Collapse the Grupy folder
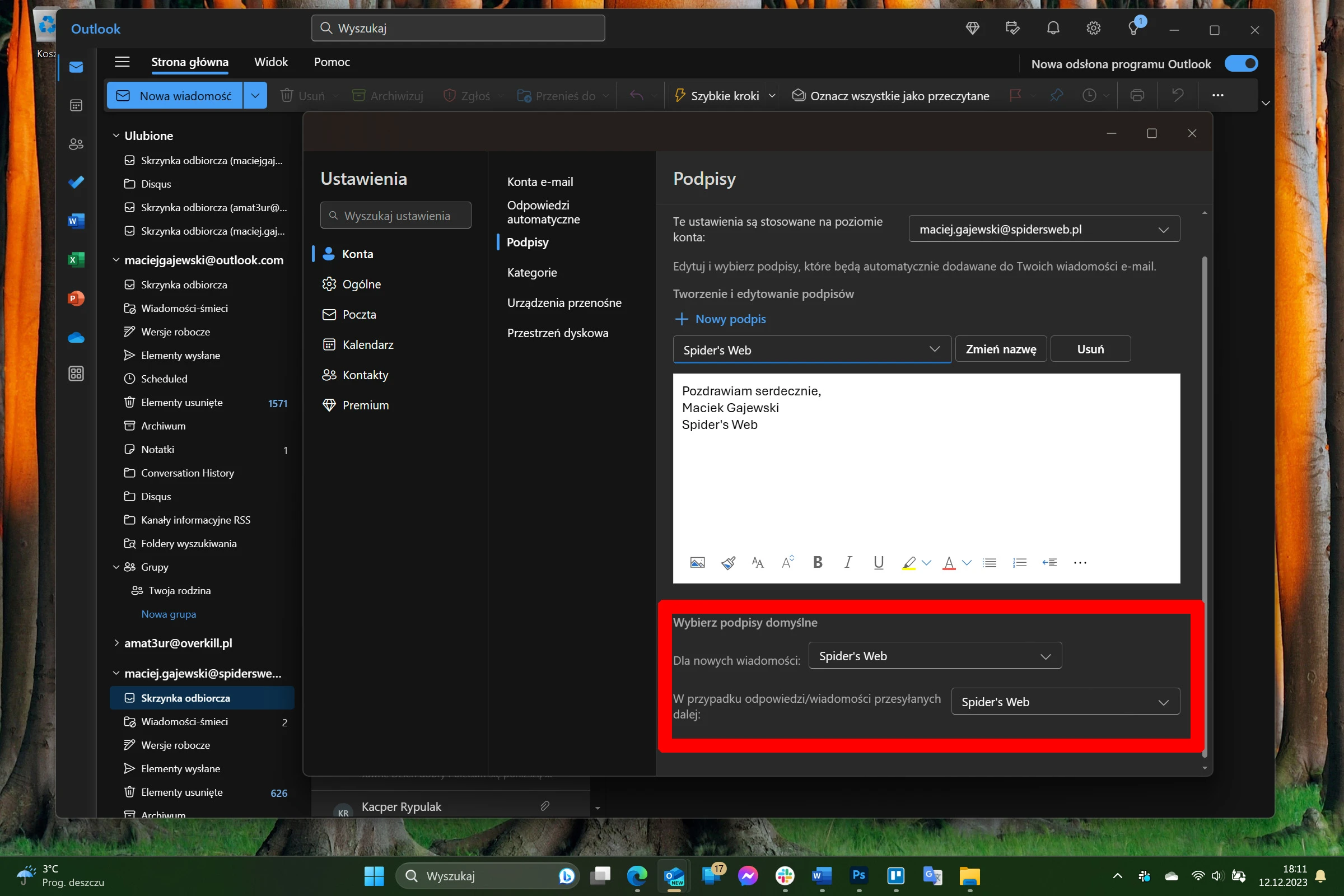Screen dimensions: 1344x896 click(x=116, y=567)
